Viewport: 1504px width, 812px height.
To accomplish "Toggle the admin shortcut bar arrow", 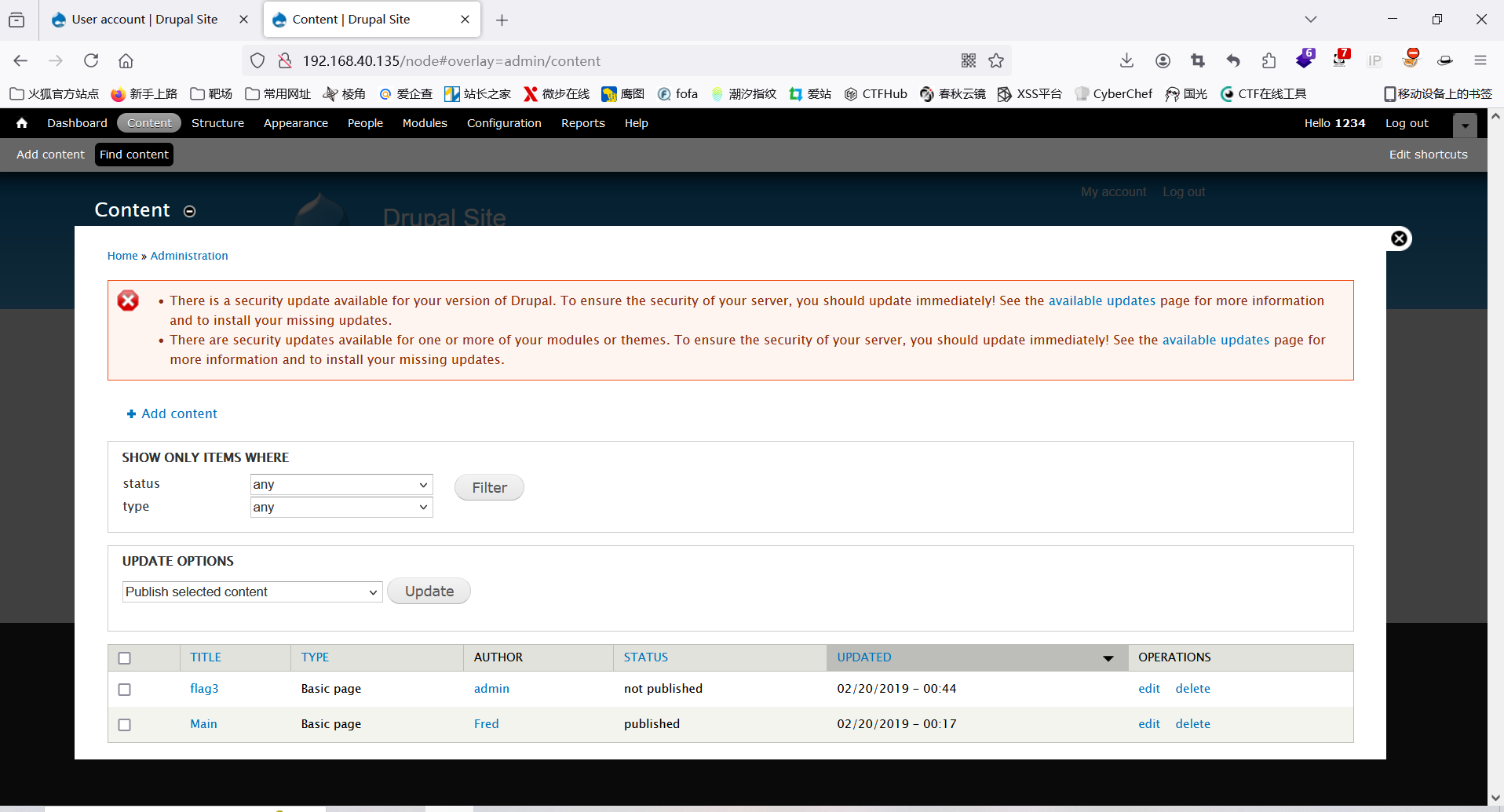I will [x=1465, y=125].
